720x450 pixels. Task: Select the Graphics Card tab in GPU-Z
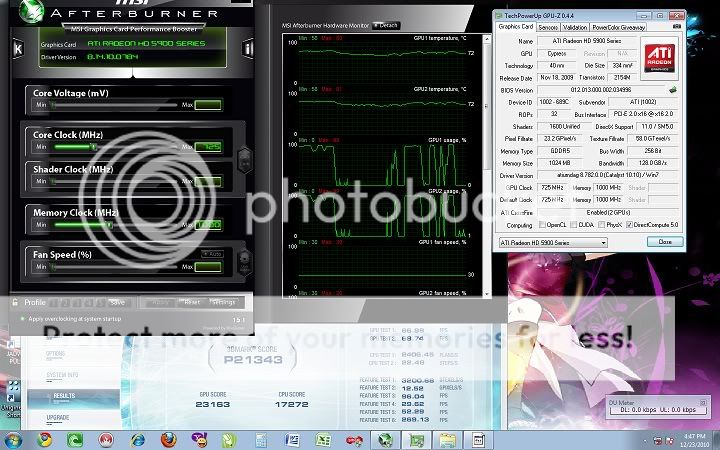516,26
